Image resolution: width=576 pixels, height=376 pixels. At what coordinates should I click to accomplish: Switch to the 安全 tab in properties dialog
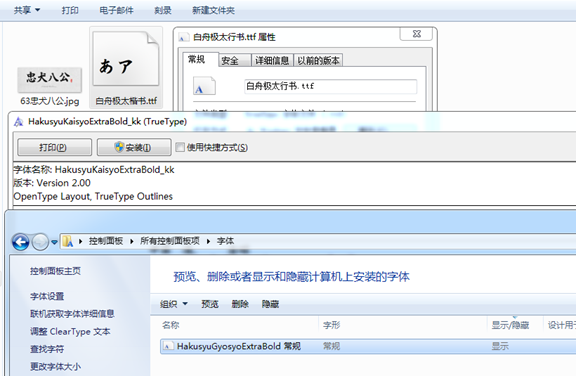pos(234,61)
